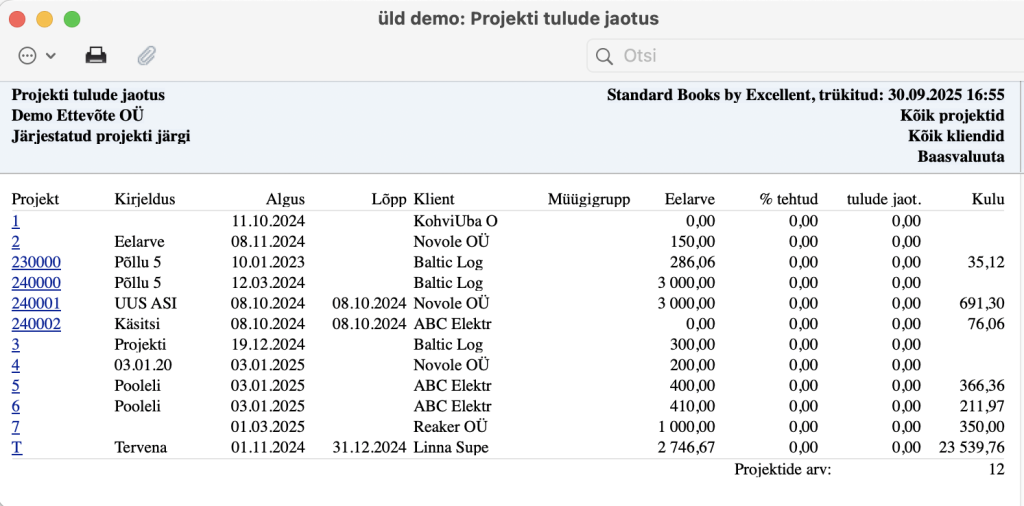Maximize window using the green button
Image resolution: width=1024 pixels, height=506 pixels.
tap(71, 19)
